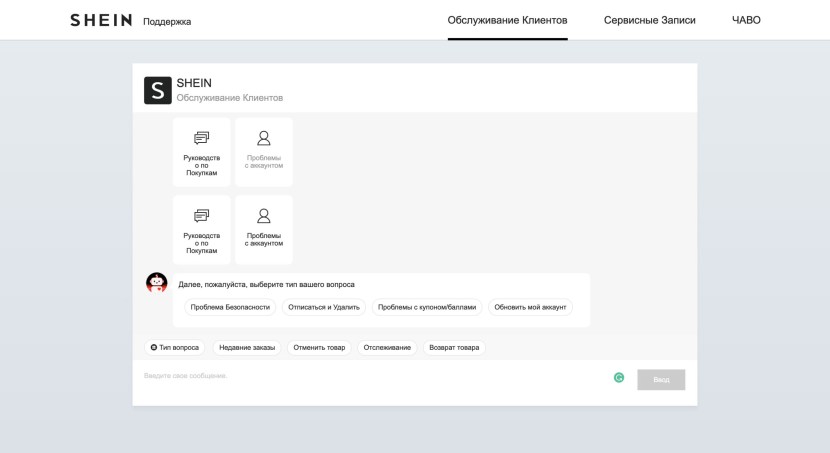Screen dimensions: 830x453
Task: Click the black S avatar in chat header
Action: click(158, 90)
